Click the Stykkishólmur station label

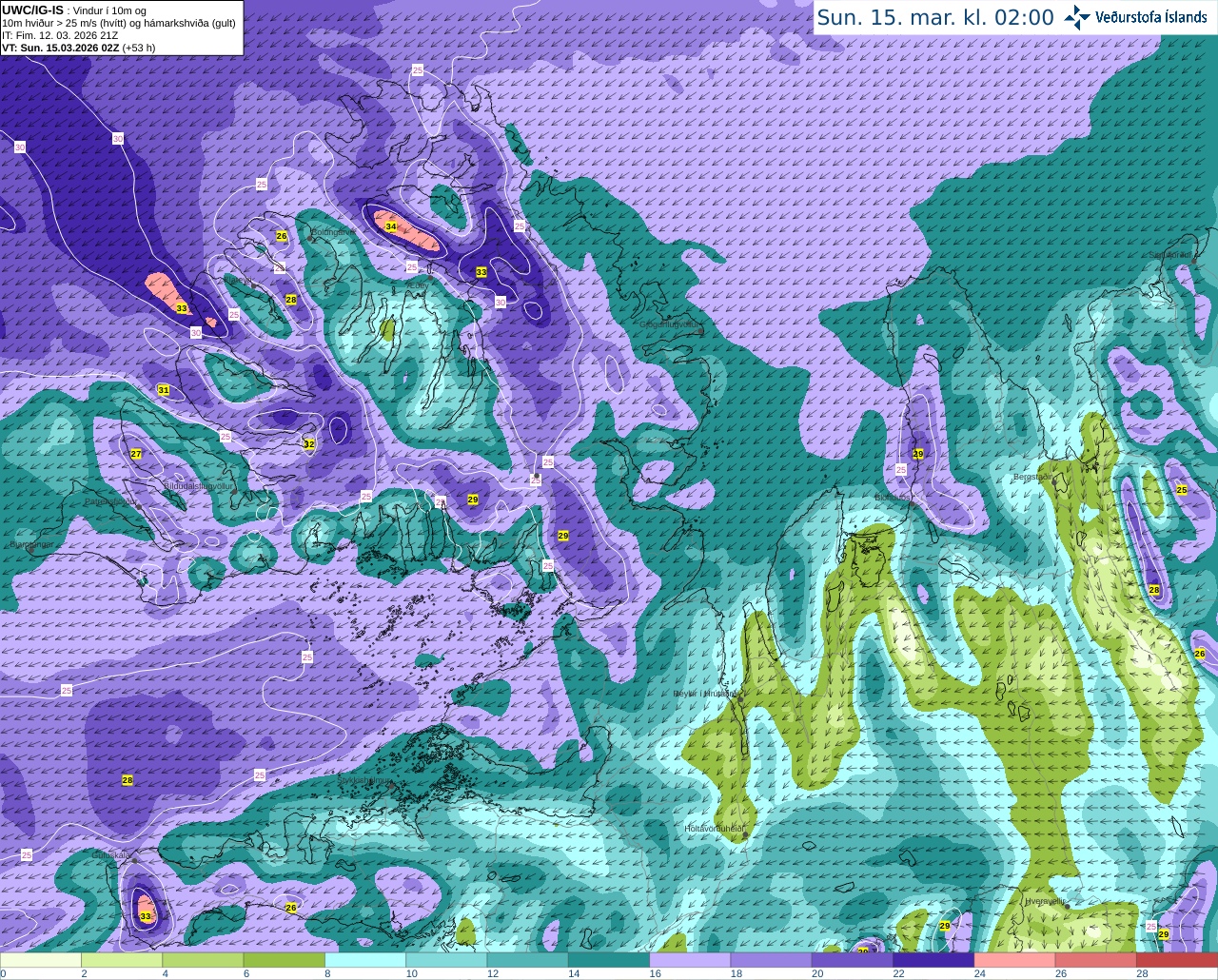[364, 780]
